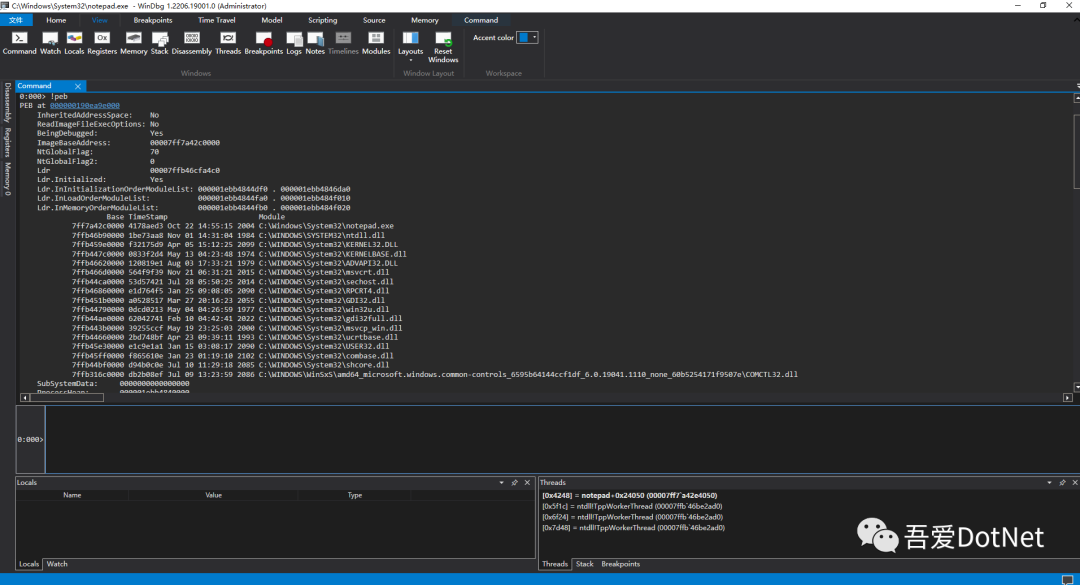This screenshot has width=1080, height=585.
Task: Select thread 0x4248 notepad+0x24050
Action: (x=630, y=495)
